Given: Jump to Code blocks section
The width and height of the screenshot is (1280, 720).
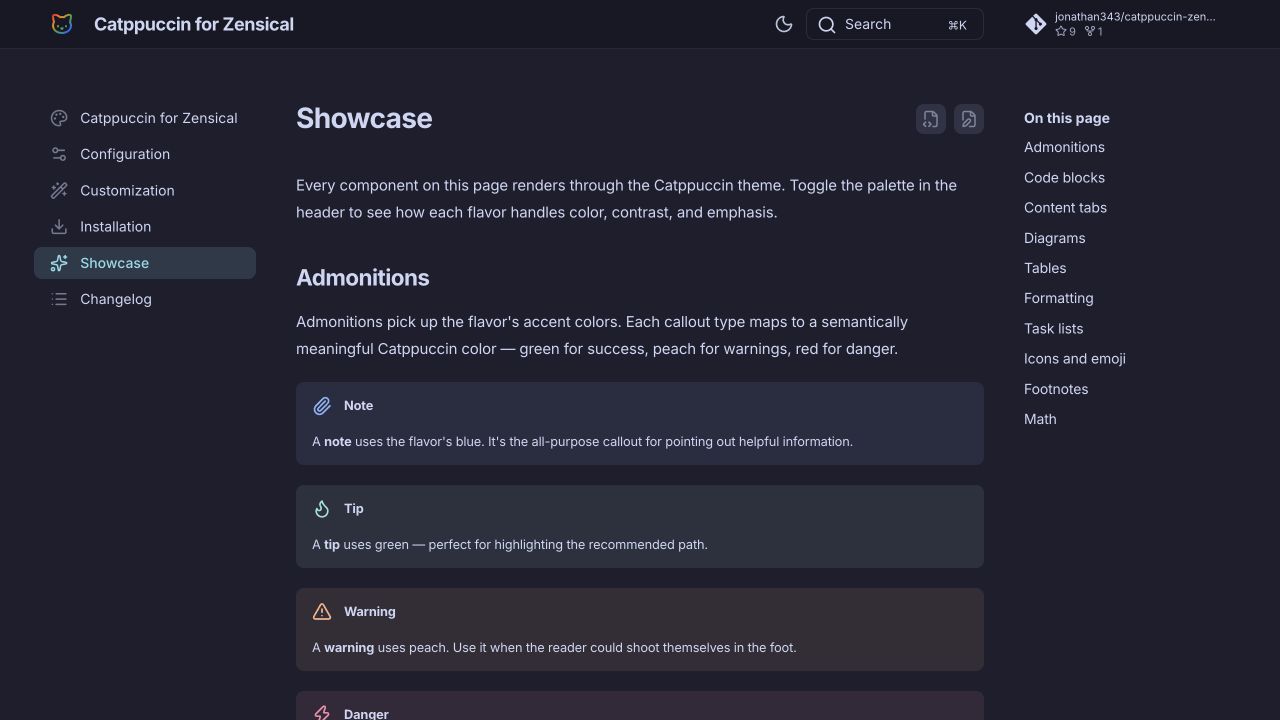Looking at the screenshot, I should (x=1064, y=177).
